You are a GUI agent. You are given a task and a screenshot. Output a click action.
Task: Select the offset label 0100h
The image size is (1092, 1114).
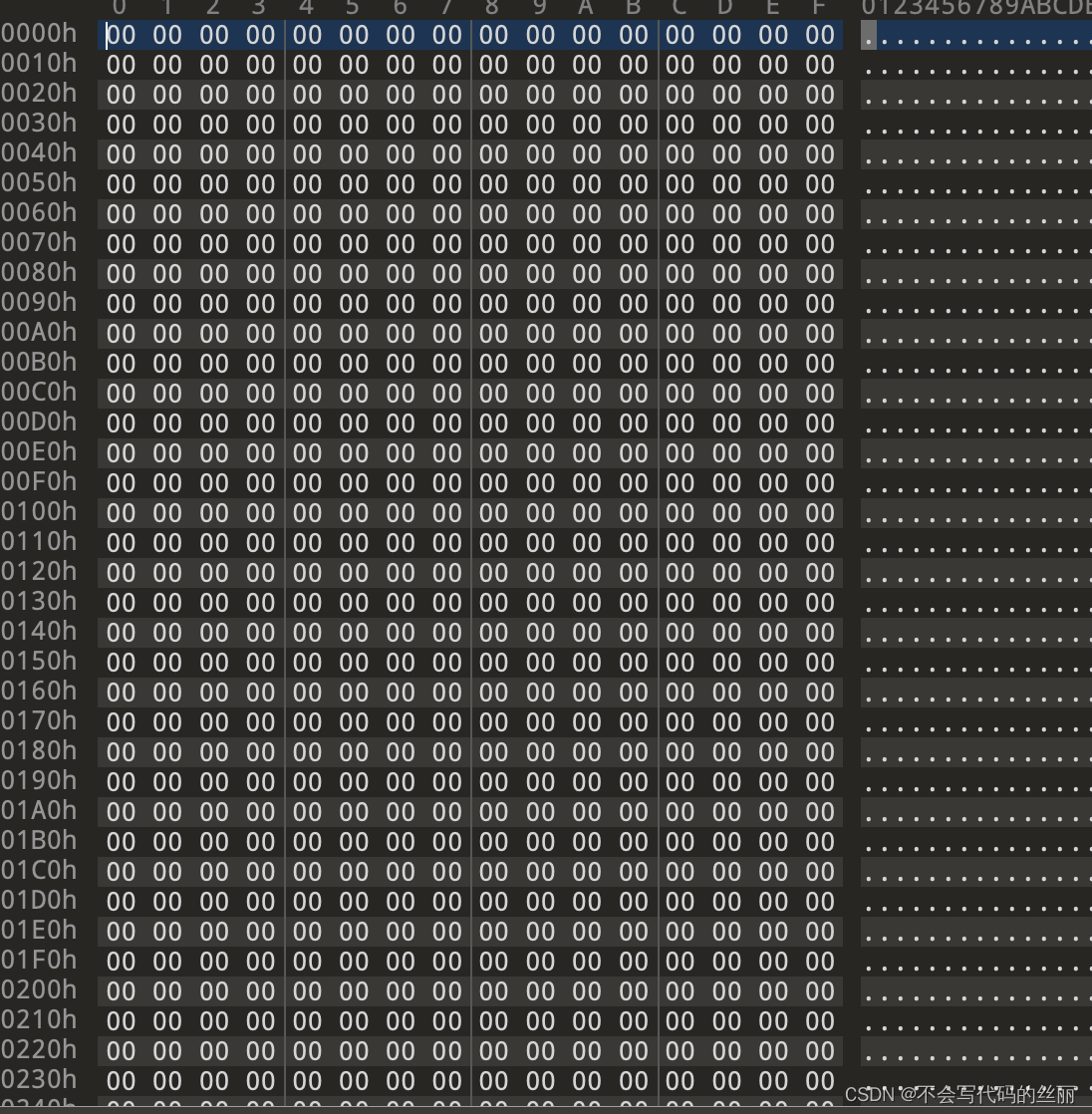tap(39, 511)
